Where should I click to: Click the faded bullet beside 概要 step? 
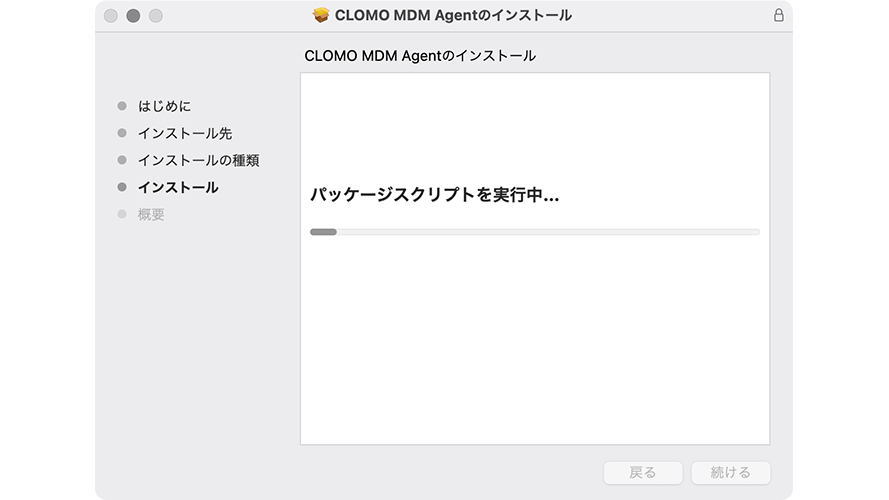(122, 214)
